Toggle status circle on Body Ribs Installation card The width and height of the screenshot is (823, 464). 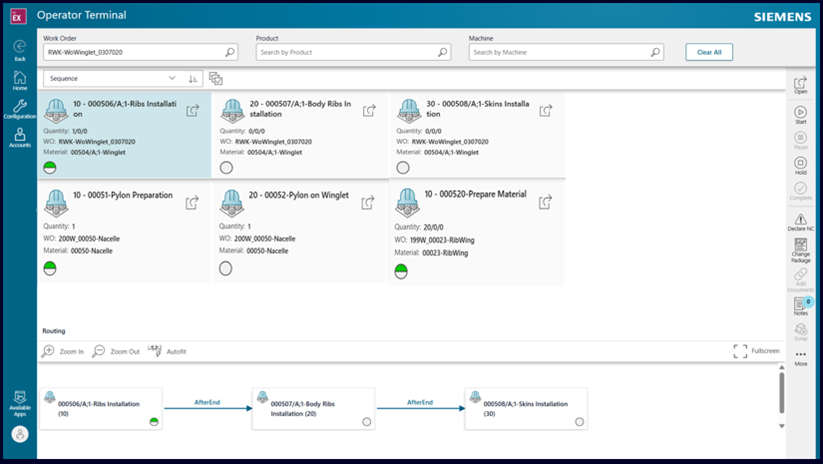pyautogui.click(x=226, y=167)
